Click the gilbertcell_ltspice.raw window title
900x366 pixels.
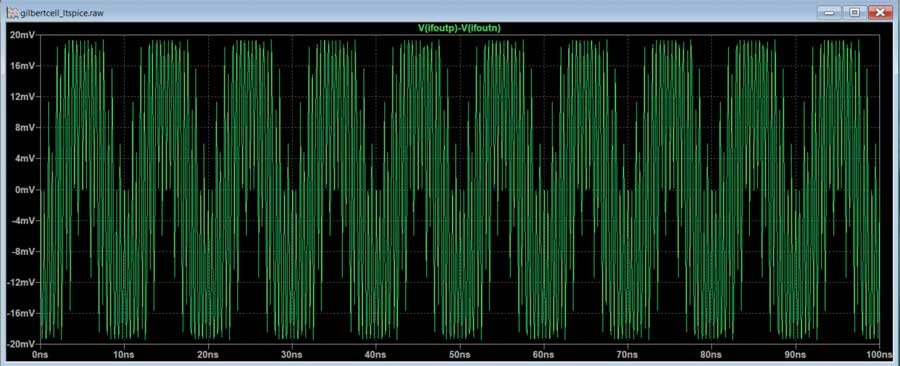[x=62, y=12]
